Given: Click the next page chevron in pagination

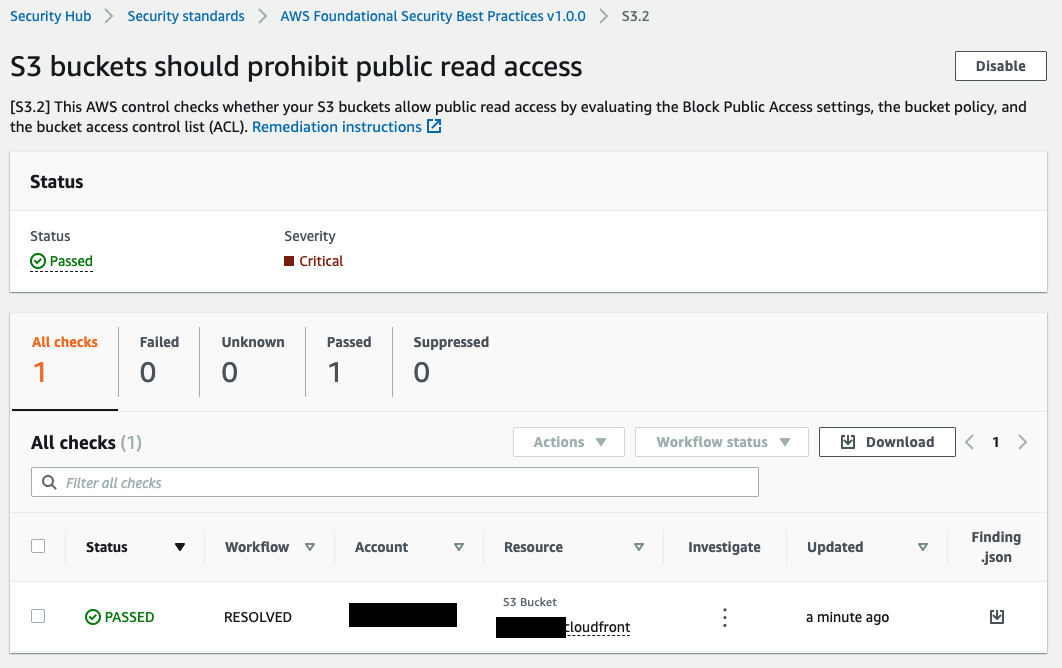Looking at the screenshot, I should click(1022, 441).
